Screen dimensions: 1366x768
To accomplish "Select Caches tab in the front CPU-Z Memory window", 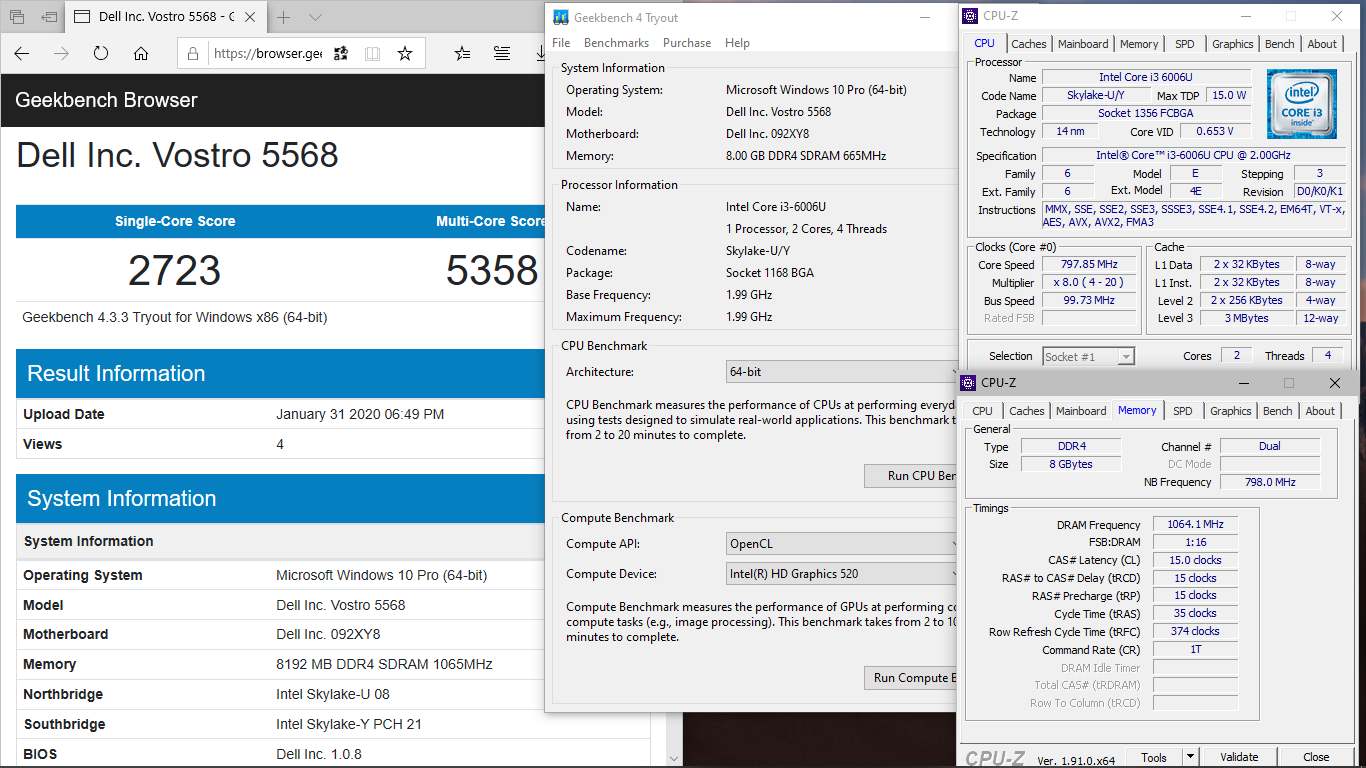I will [1026, 411].
